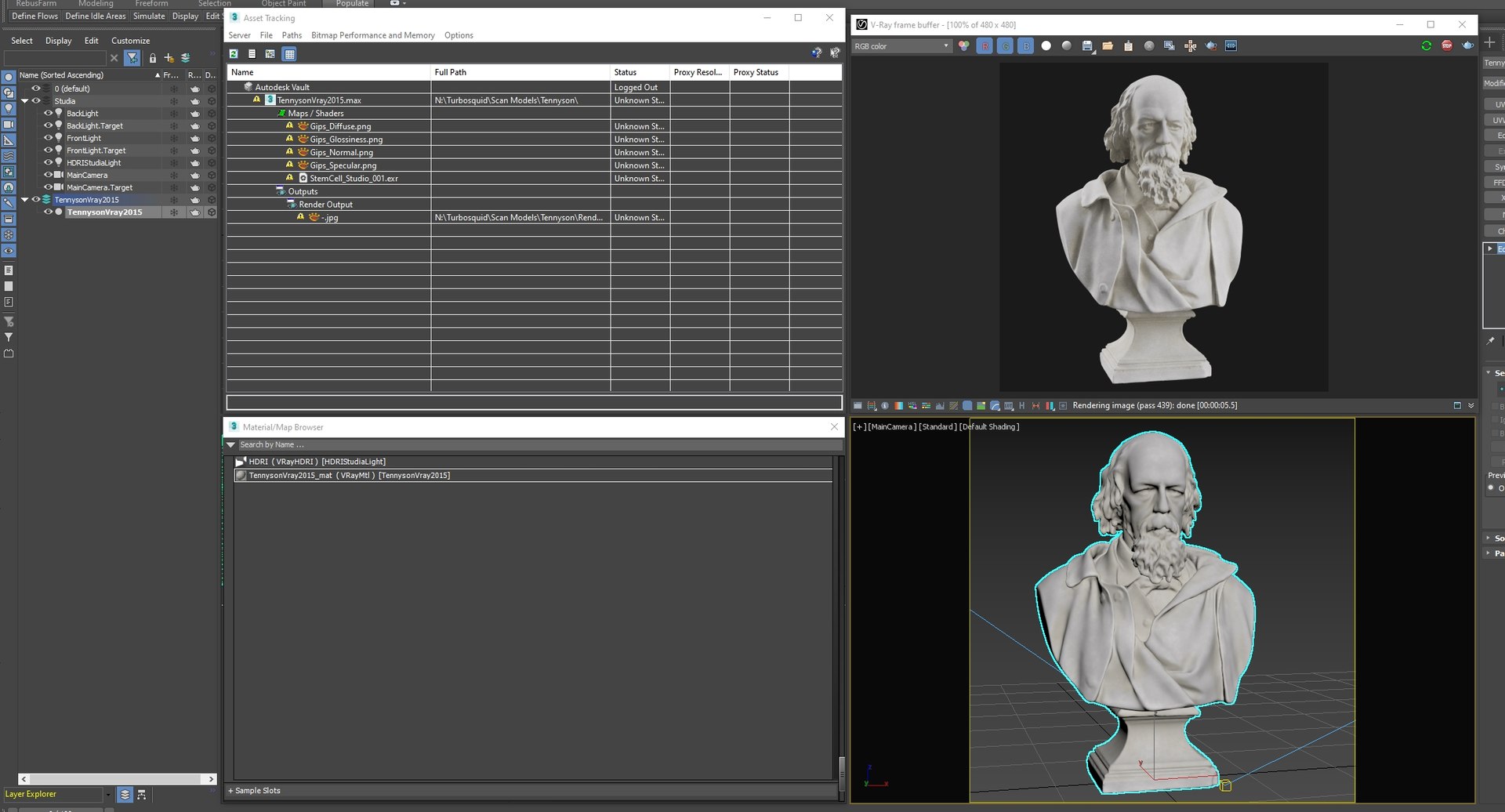The image size is (1505, 812).
Task: Switch to RGB channels icon in frame buffer
Action: coord(964,46)
